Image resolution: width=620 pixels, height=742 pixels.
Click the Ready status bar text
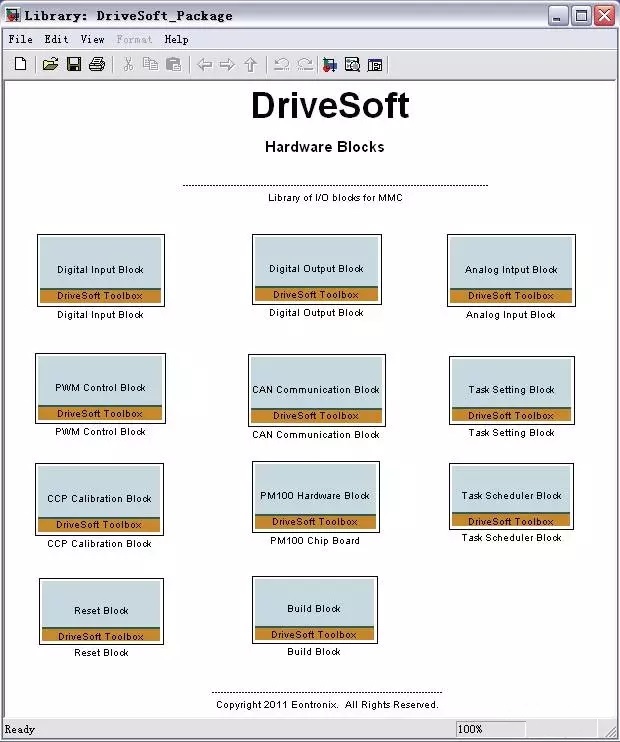20,729
